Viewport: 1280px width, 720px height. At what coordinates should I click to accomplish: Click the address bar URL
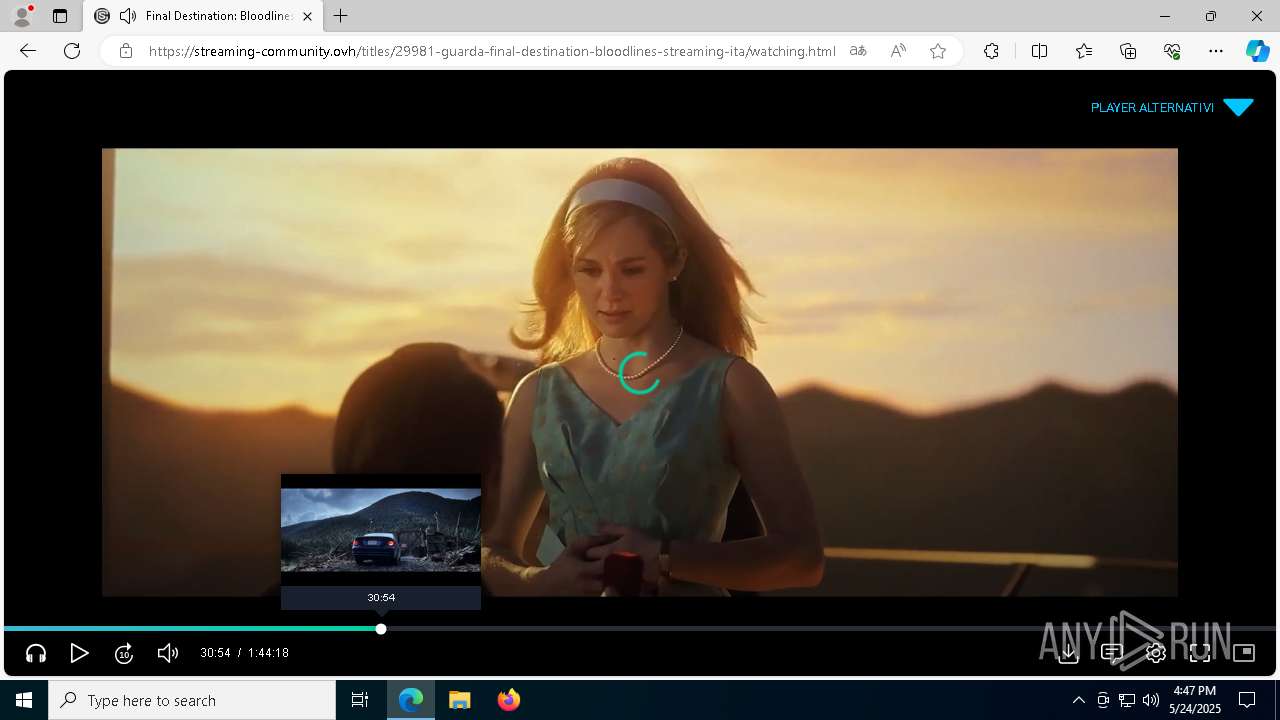(492, 51)
